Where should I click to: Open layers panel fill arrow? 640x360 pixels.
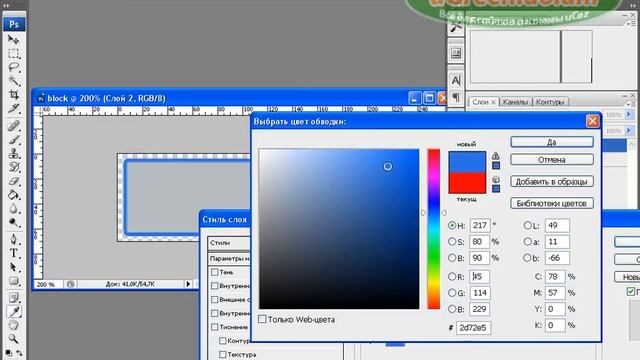[629, 131]
